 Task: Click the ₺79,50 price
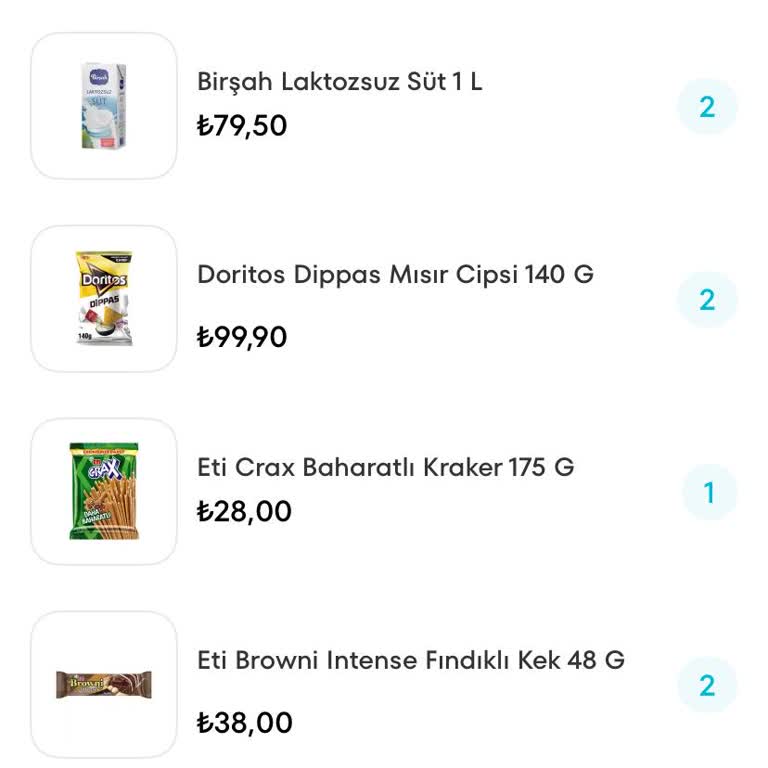242,126
